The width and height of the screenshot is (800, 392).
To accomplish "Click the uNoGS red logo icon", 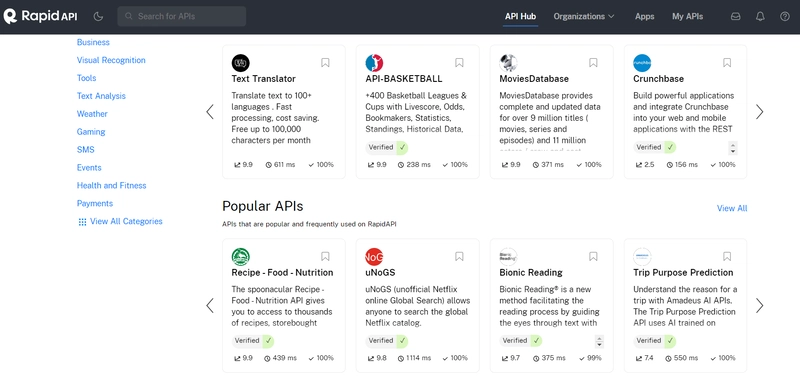I will 374,256.
